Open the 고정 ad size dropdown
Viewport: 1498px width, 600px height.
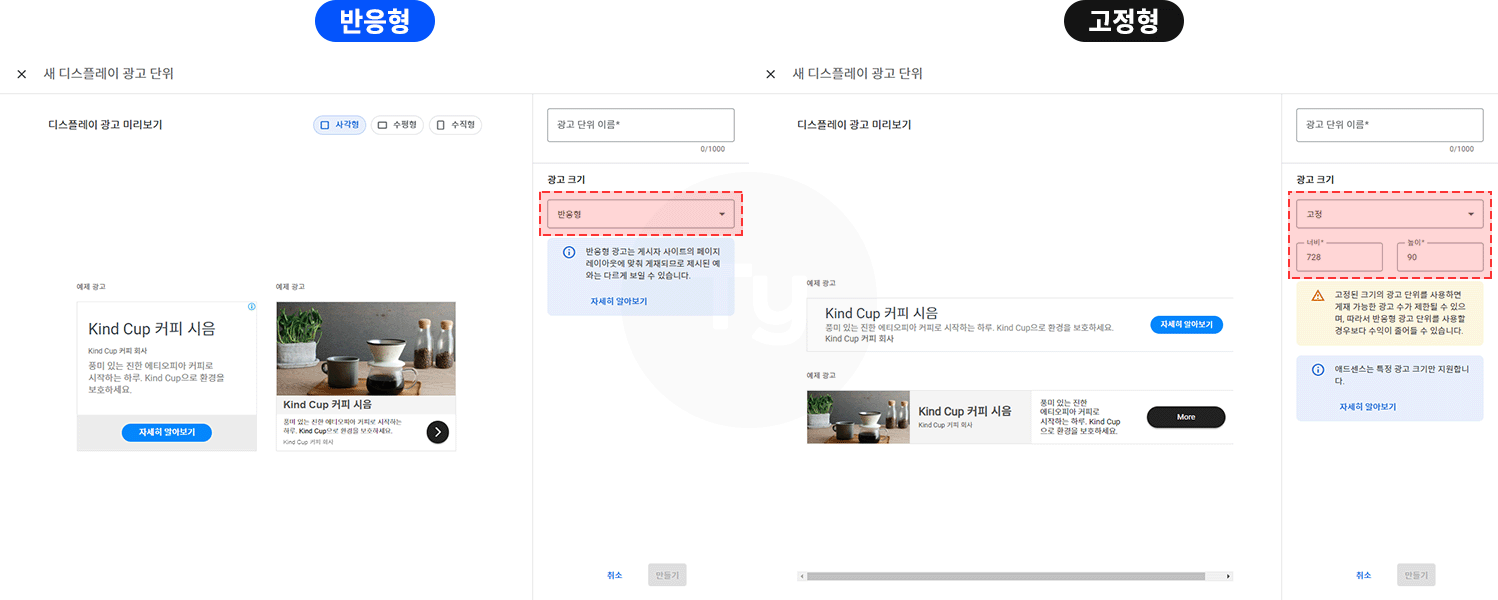point(1390,213)
